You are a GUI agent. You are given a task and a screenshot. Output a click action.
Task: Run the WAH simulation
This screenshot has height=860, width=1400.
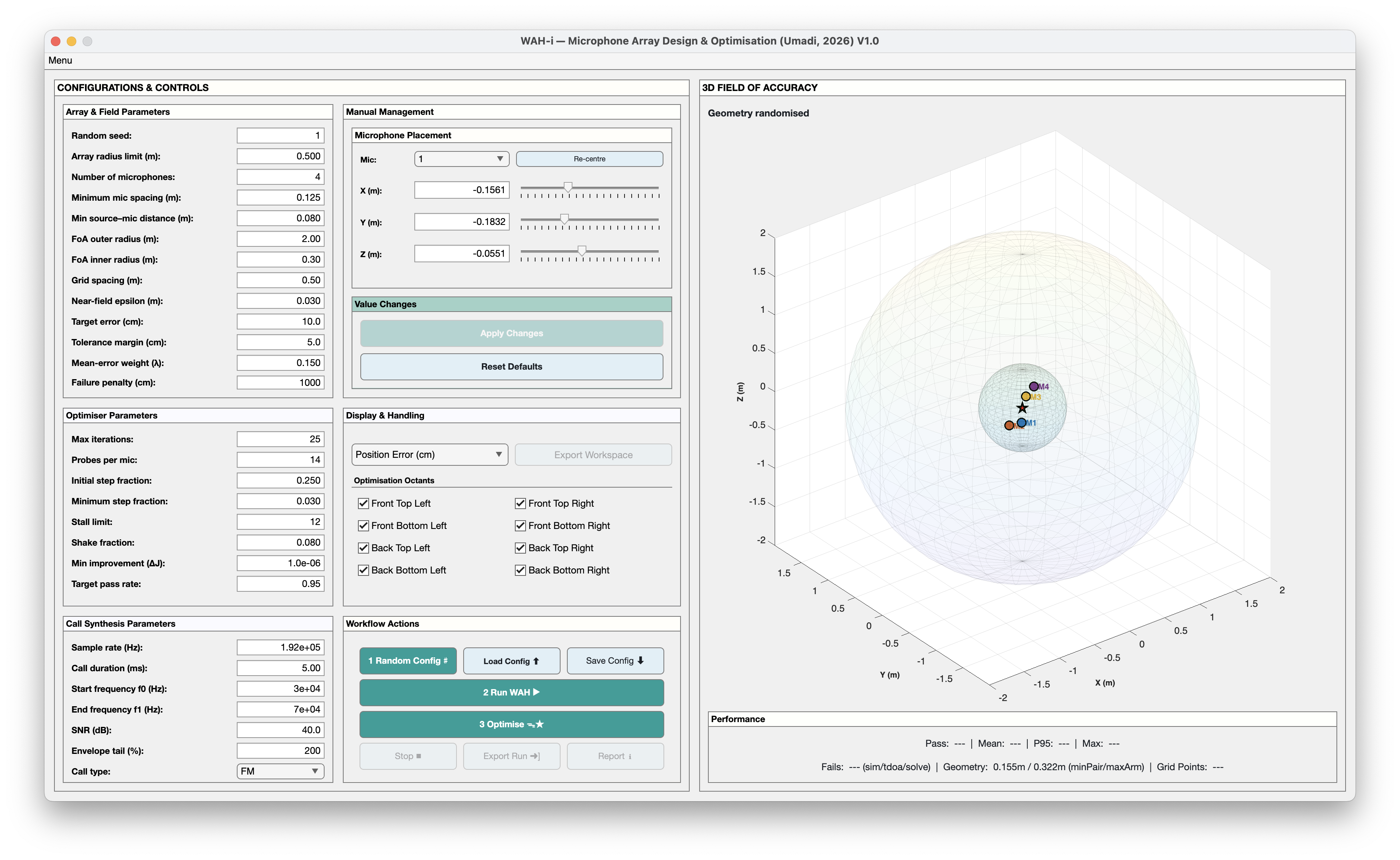click(x=510, y=692)
